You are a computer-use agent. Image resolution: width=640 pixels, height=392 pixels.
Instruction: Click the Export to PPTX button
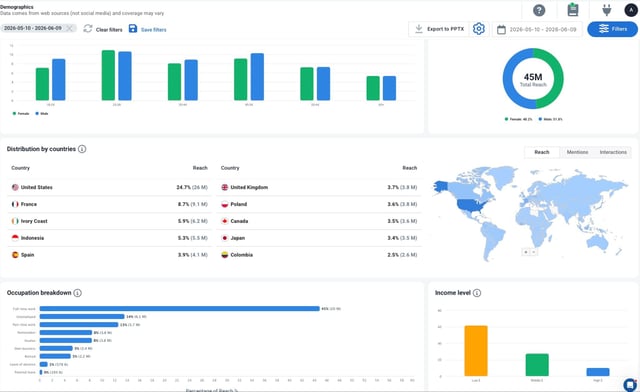point(439,29)
